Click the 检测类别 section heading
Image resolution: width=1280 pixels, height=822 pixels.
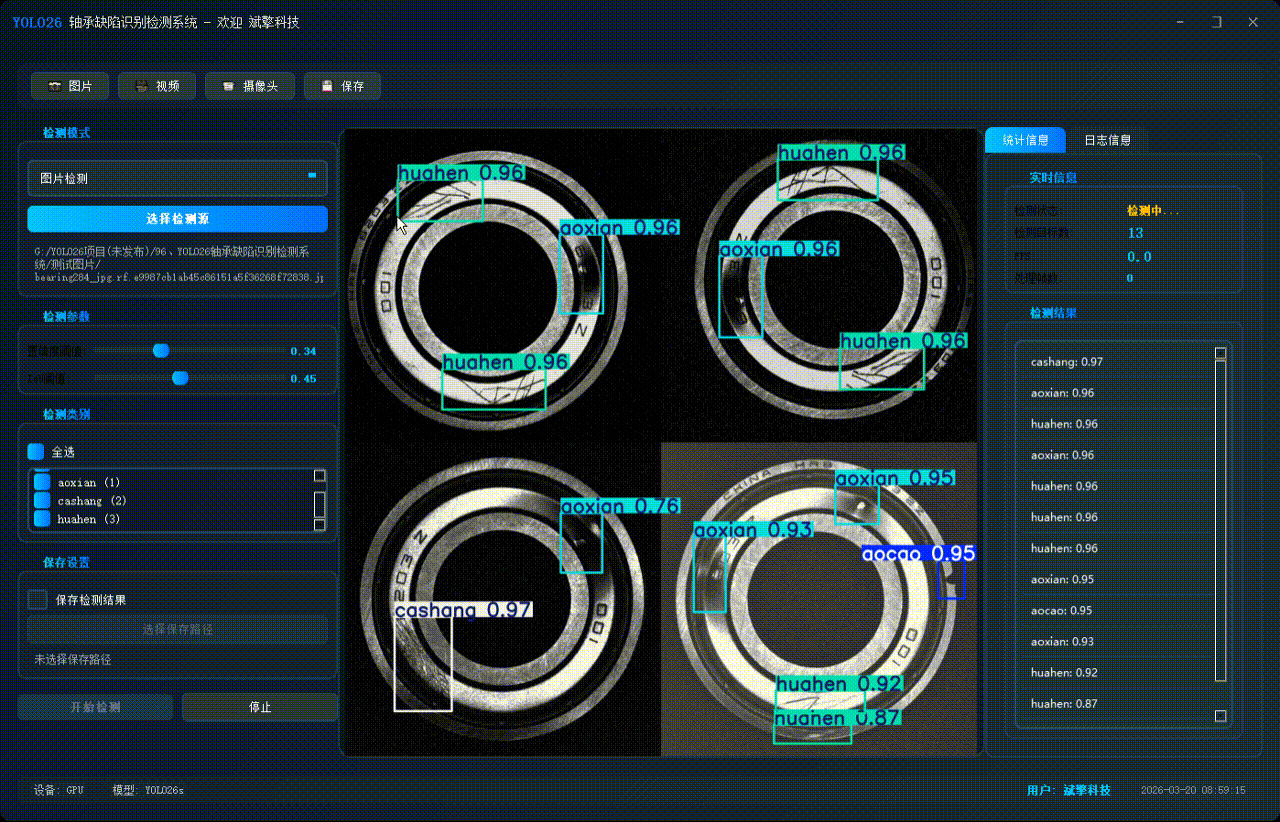[x=66, y=414]
